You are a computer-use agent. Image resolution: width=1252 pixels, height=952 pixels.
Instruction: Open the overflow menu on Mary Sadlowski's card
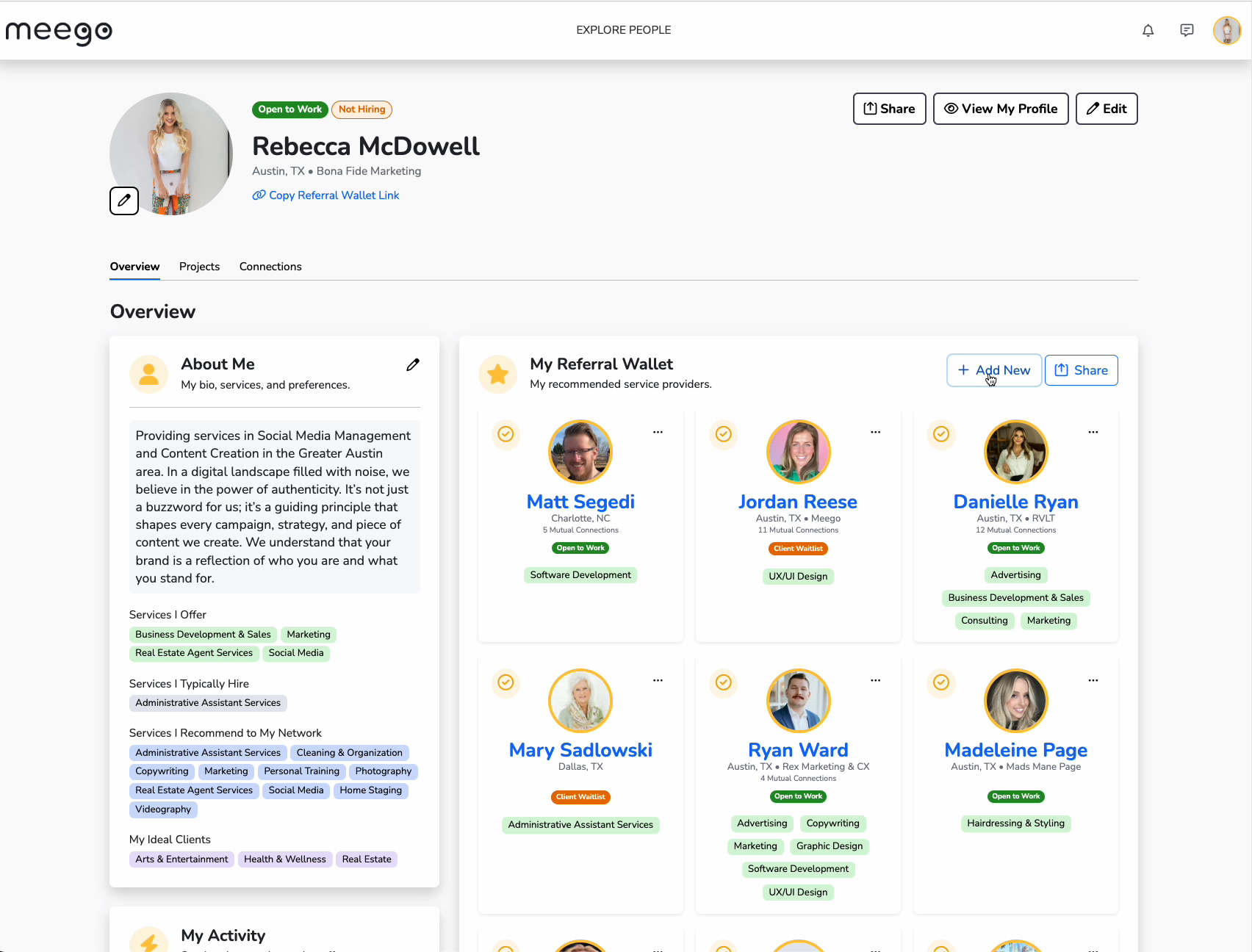click(x=658, y=681)
